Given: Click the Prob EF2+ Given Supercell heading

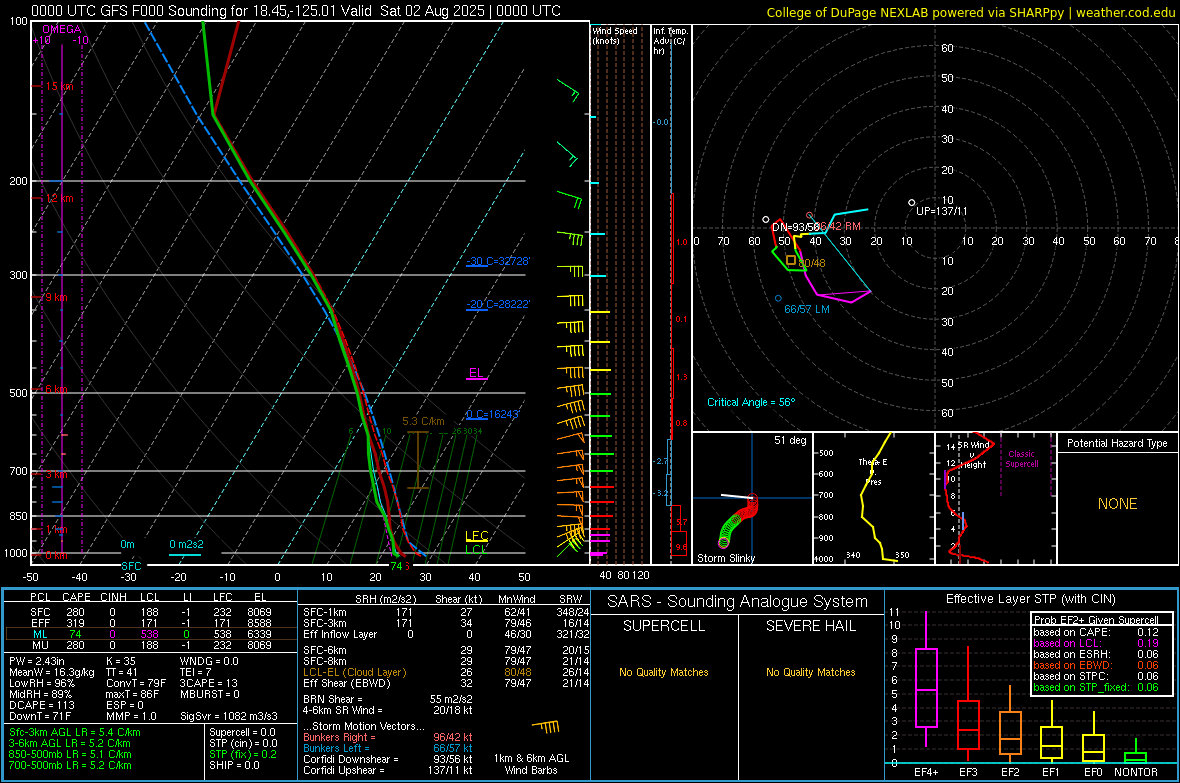Looking at the screenshot, I should [x=1096, y=620].
